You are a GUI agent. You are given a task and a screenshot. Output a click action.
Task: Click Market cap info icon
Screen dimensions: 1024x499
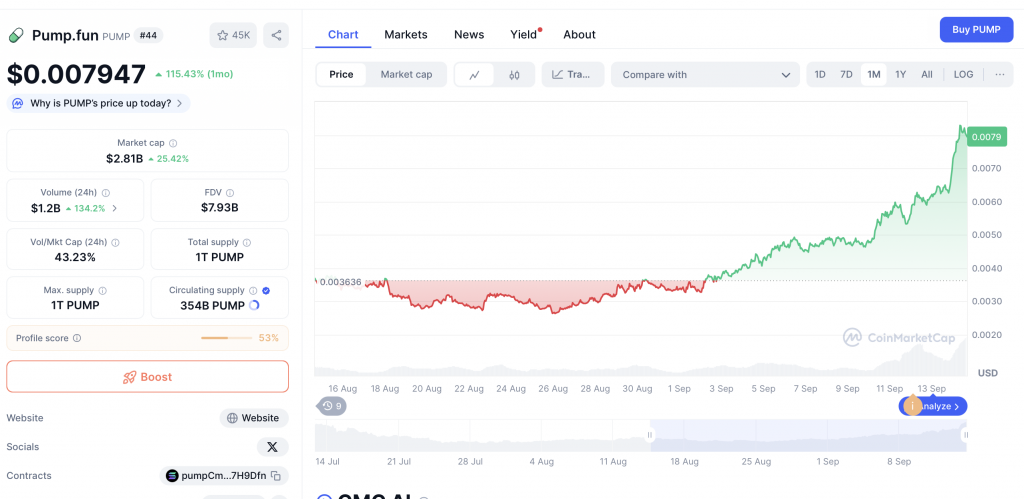pyautogui.click(x=173, y=143)
